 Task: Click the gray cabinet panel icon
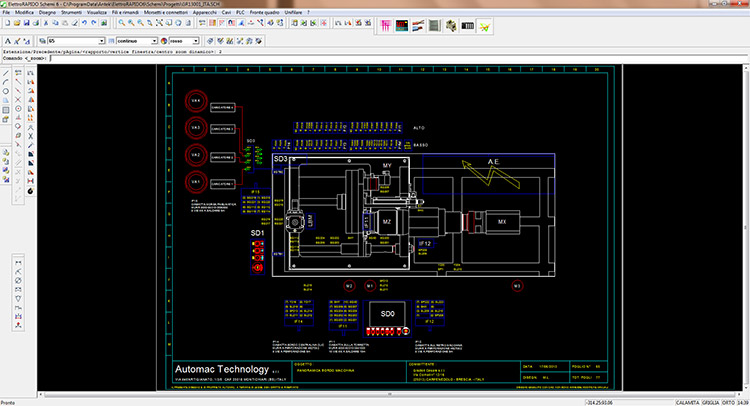[x=434, y=26]
